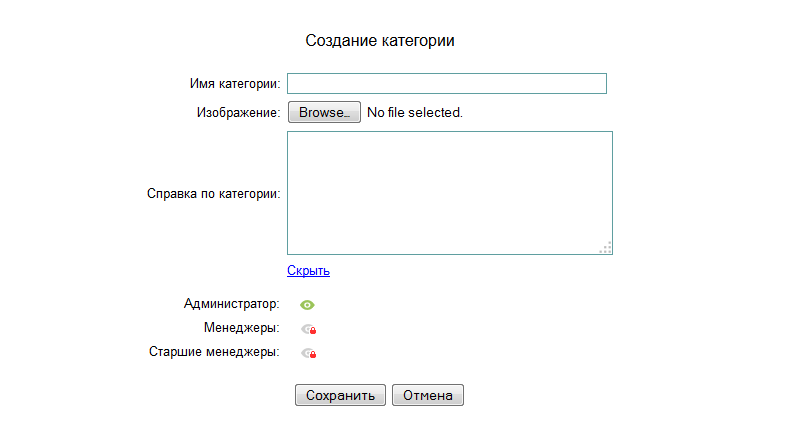800x426 pixels.
Task: Toggle the Администратор green eye visibility icon
Action: (307, 305)
